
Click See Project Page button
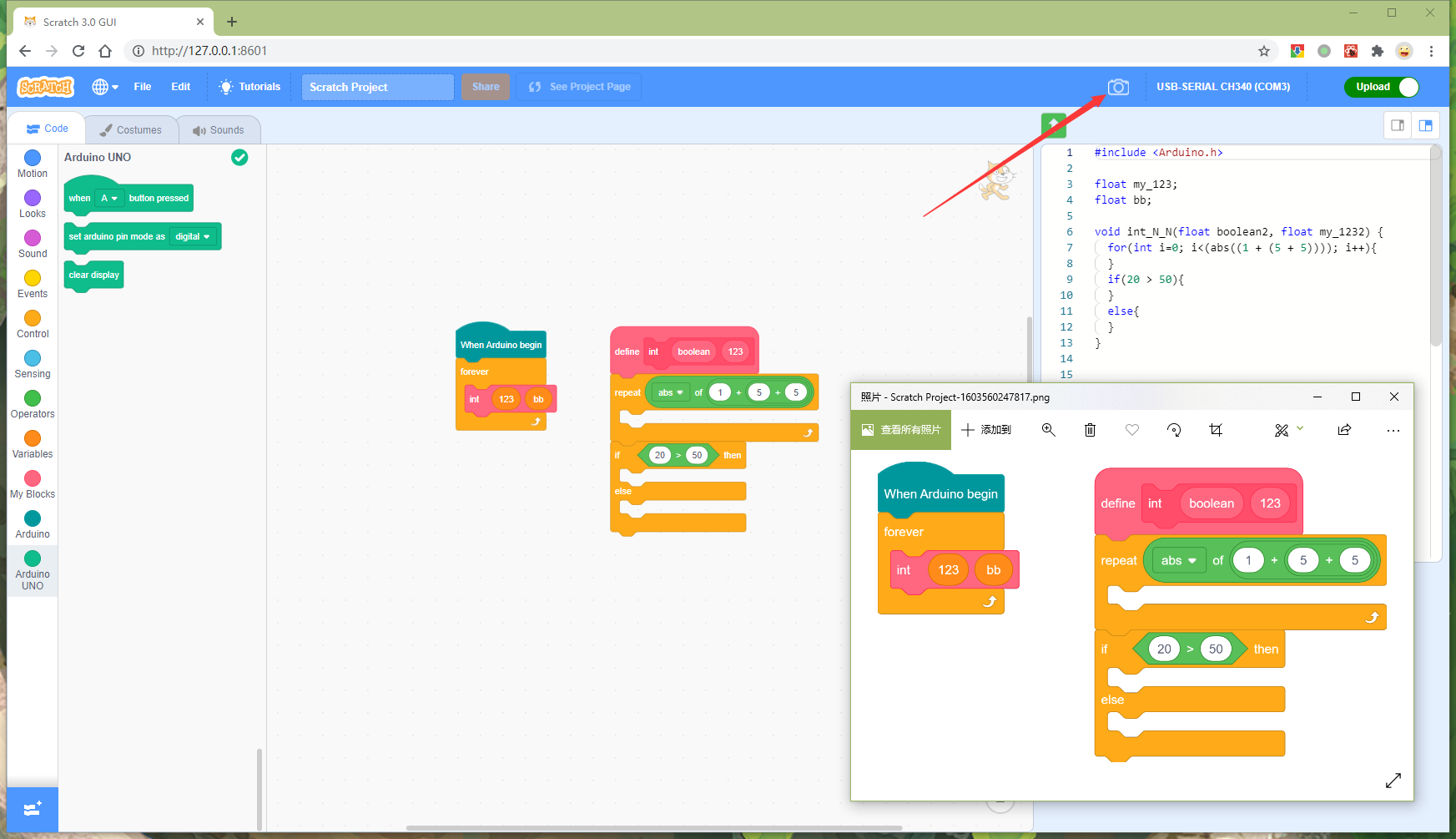tap(579, 87)
